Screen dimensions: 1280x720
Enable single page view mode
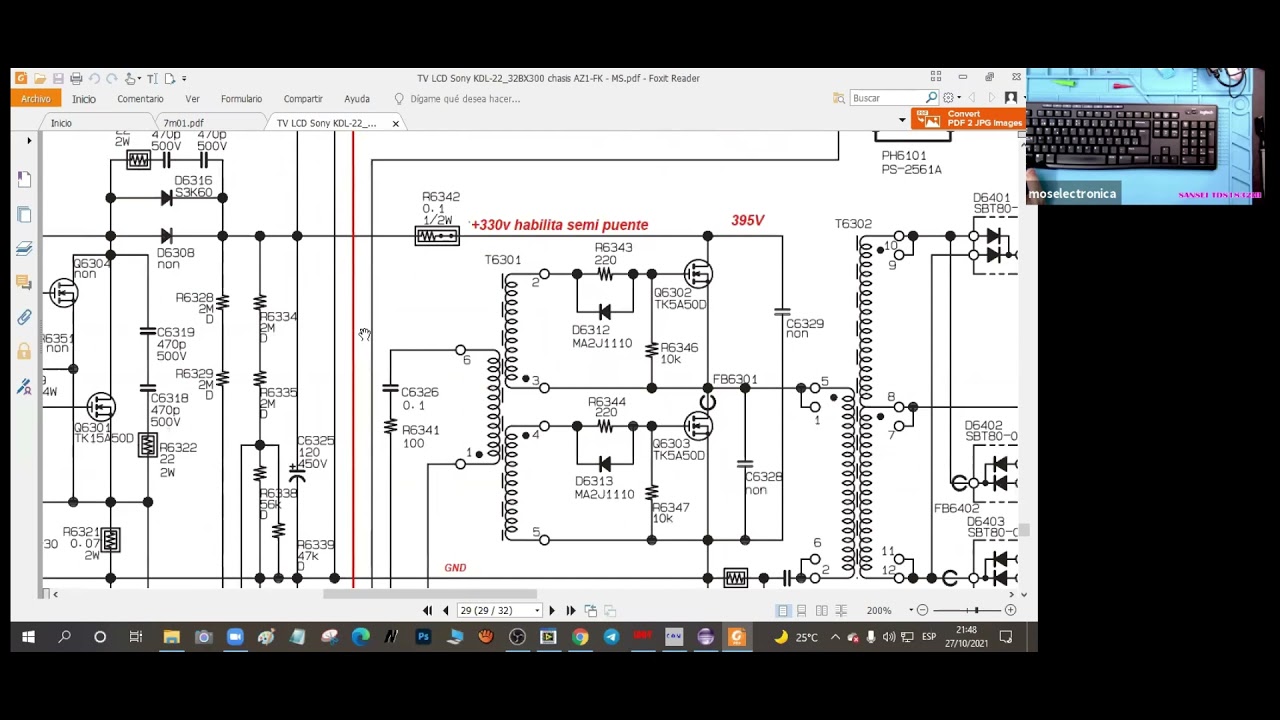(783, 610)
